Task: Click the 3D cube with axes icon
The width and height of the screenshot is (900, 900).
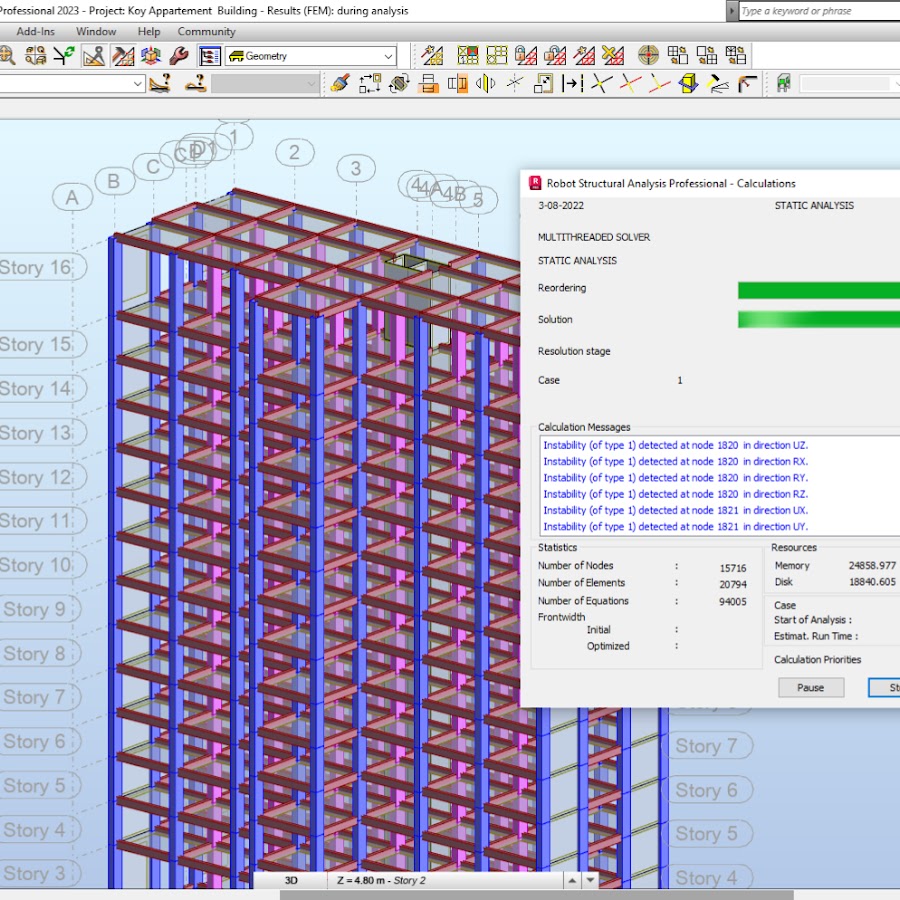Action: coord(151,56)
